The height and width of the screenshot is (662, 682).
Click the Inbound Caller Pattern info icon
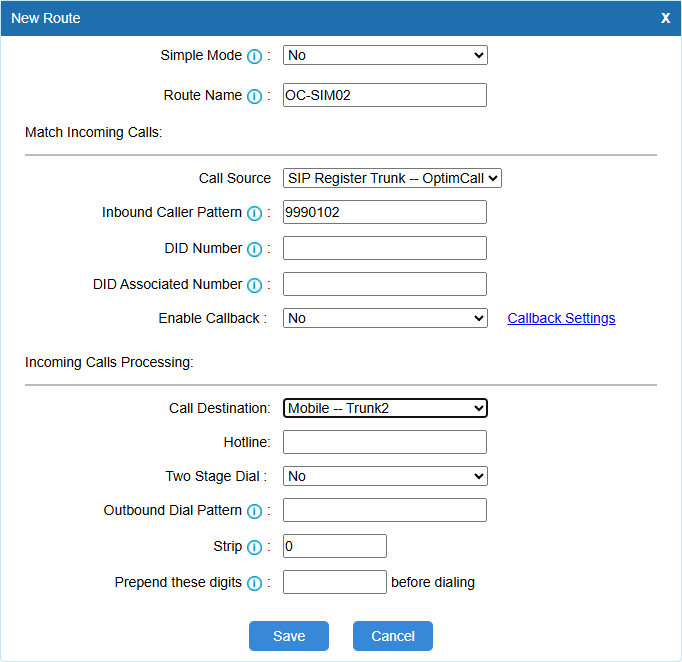tap(254, 213)
